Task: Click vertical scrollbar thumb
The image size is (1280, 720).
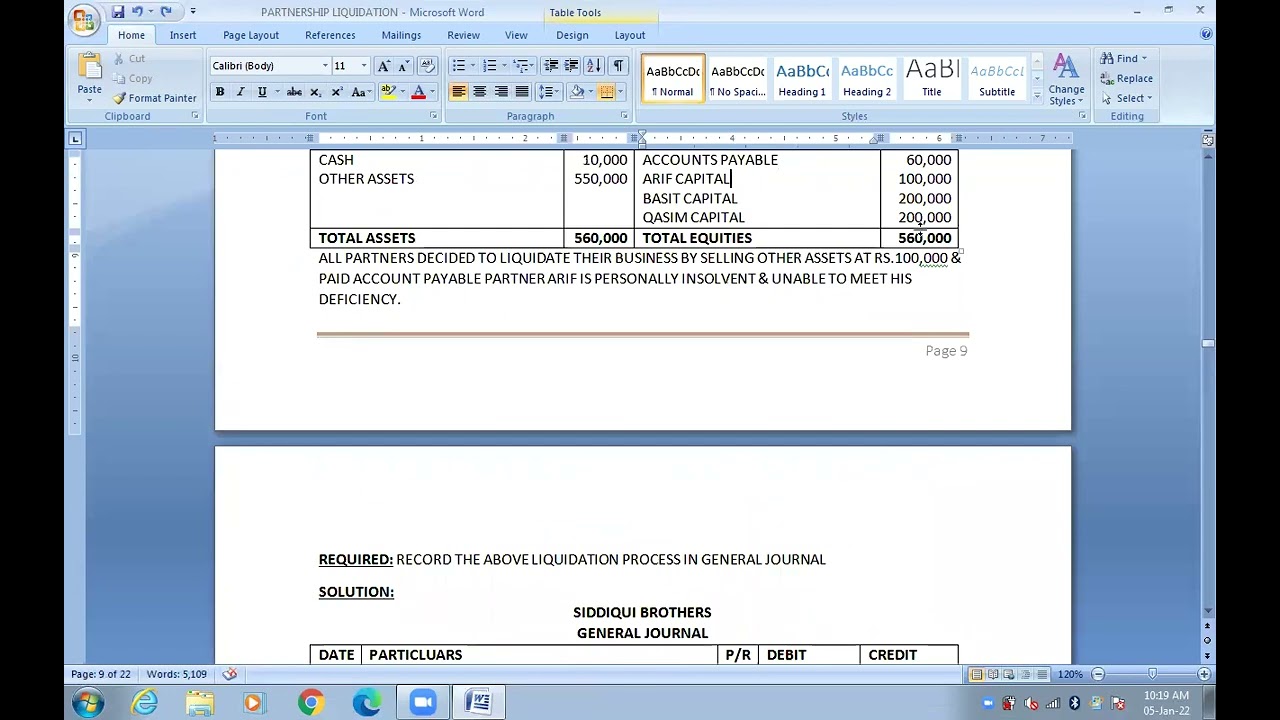Action: click(1208, 344)
